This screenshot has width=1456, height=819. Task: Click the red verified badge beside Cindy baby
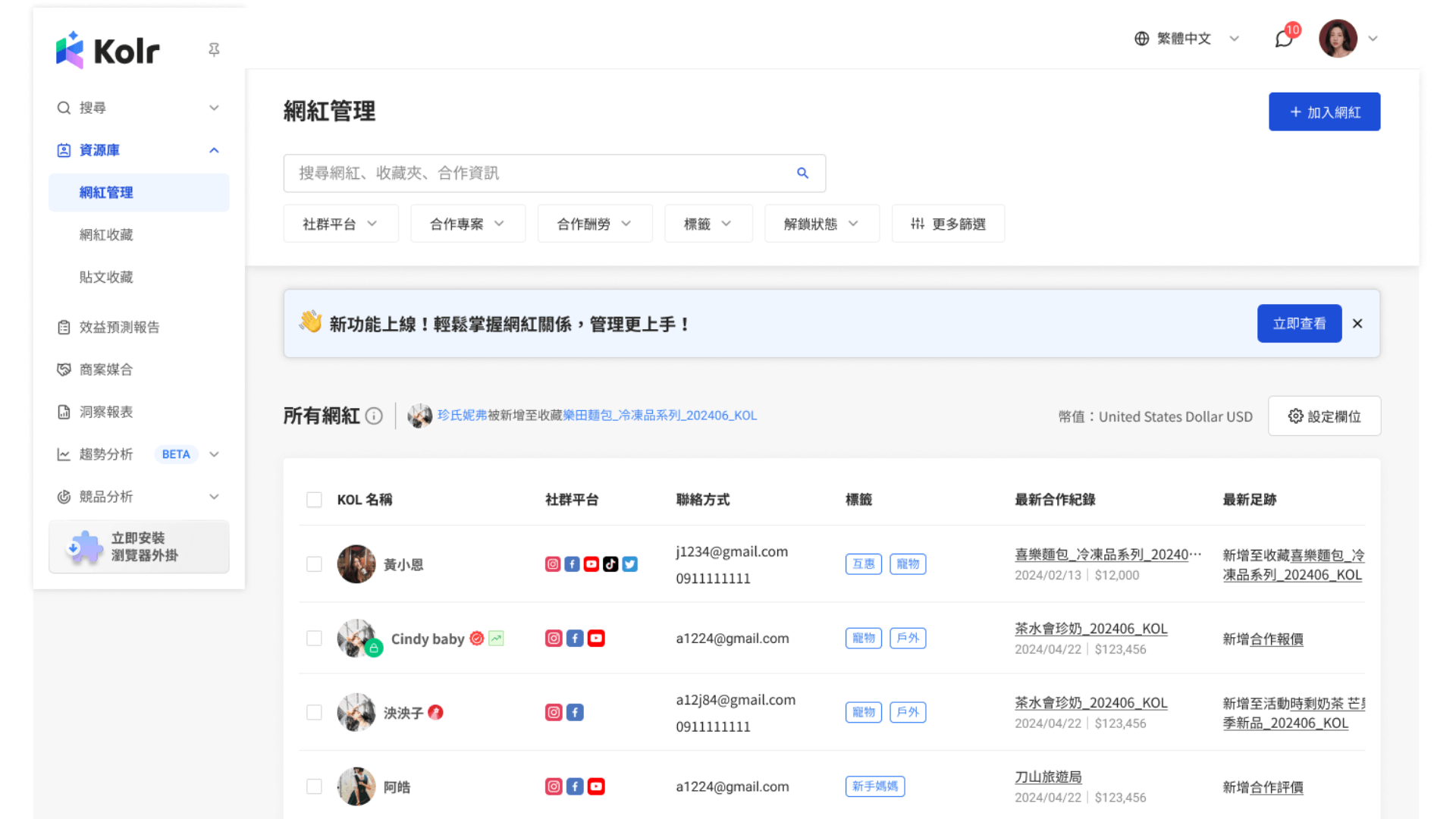click(x=477, y=639)
